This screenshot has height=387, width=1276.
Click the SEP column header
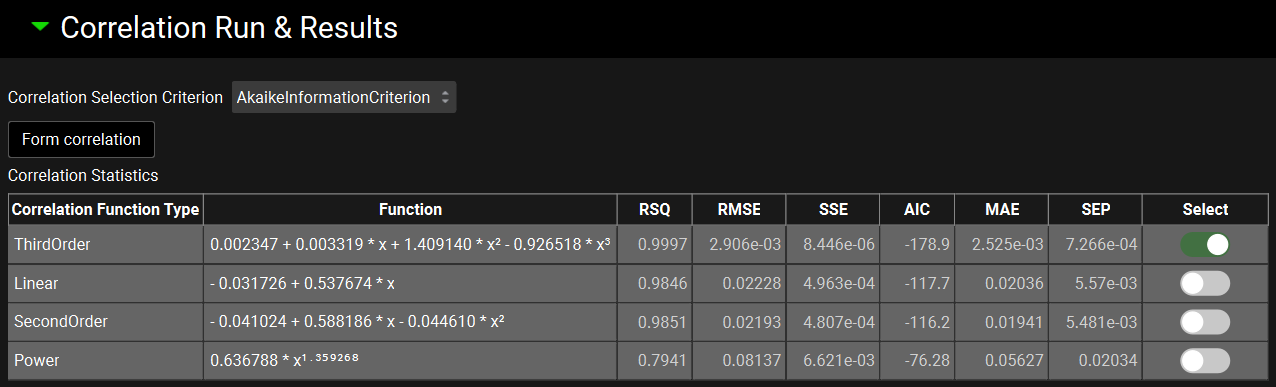point(1095,210)
